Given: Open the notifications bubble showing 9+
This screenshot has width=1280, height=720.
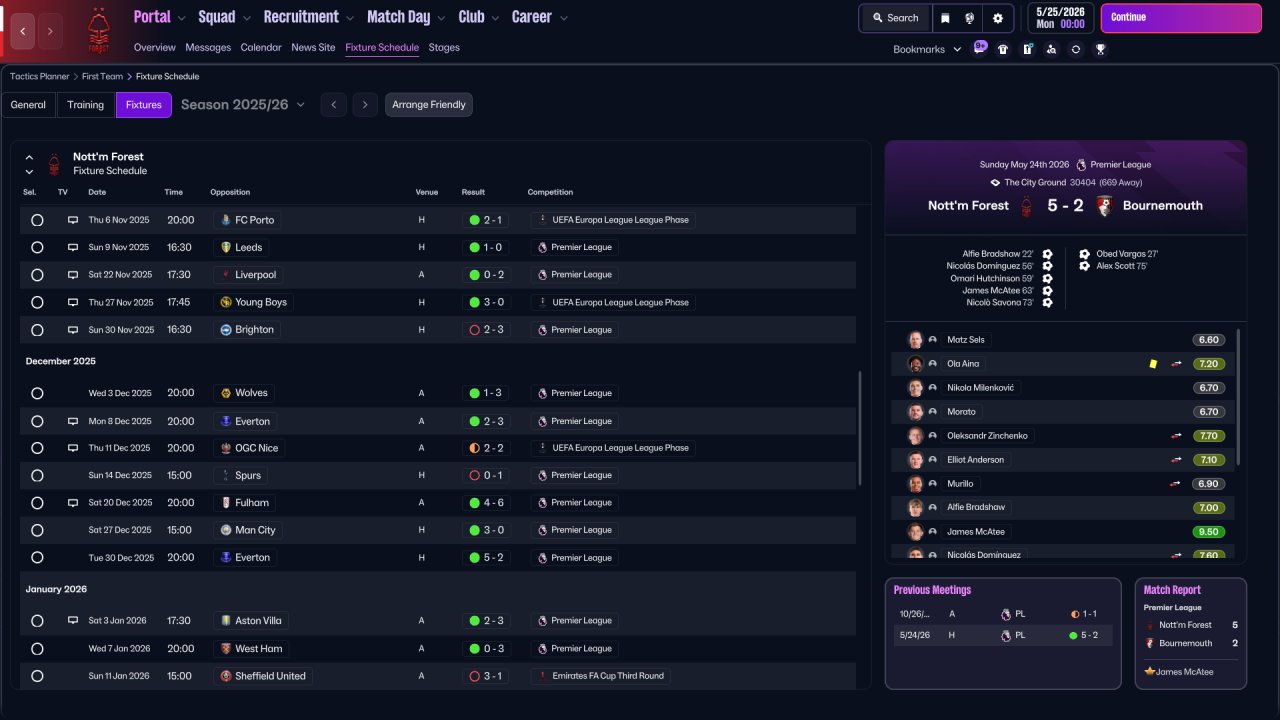Looking at the screenshot, I should pos(980,48).
